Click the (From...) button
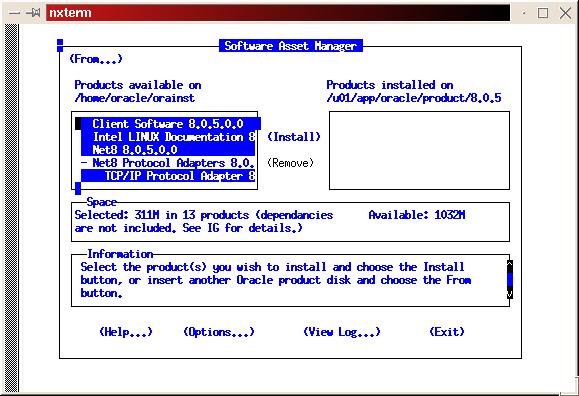This screenshot has height=396, width=579. (x=96, y=59)
